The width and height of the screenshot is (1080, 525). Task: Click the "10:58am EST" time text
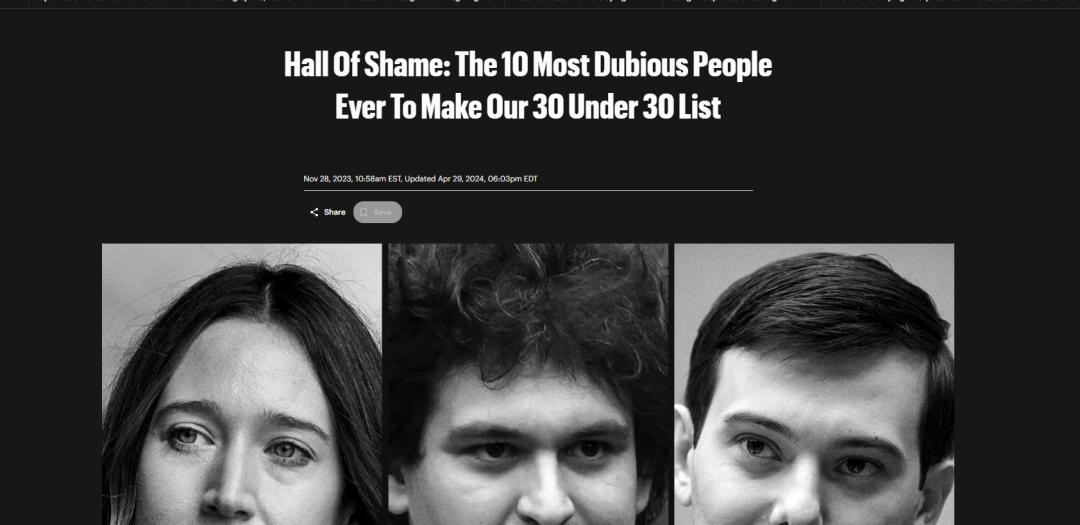[x=378, y=179]
